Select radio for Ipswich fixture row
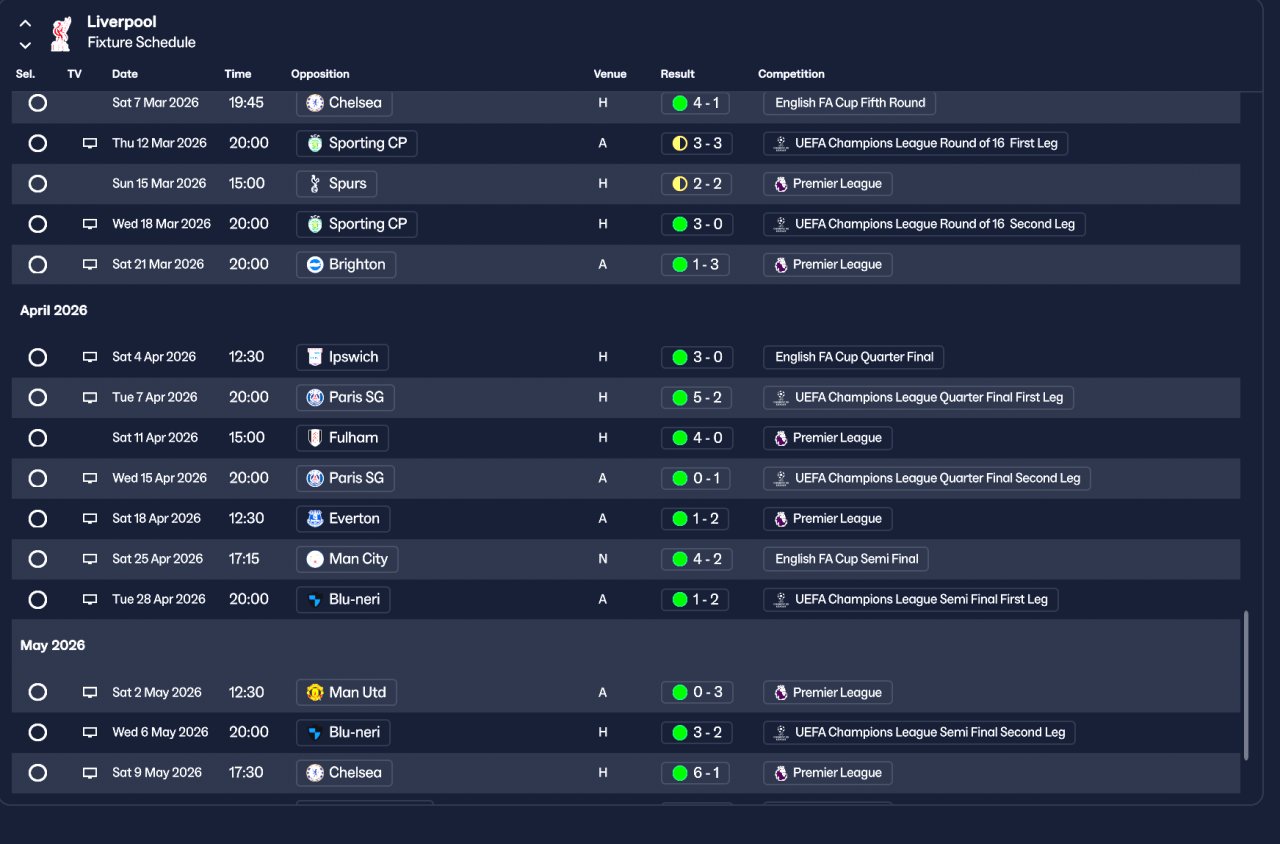Screen dimensions: 1280x844 pos(38,357)
